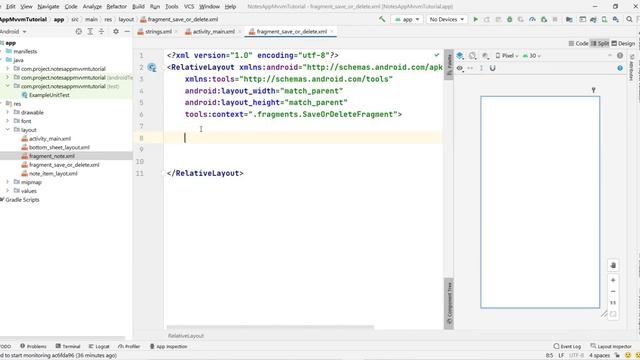Click the design surface layers icon
The image size is (640, 360).
click(x=460, y=56)
